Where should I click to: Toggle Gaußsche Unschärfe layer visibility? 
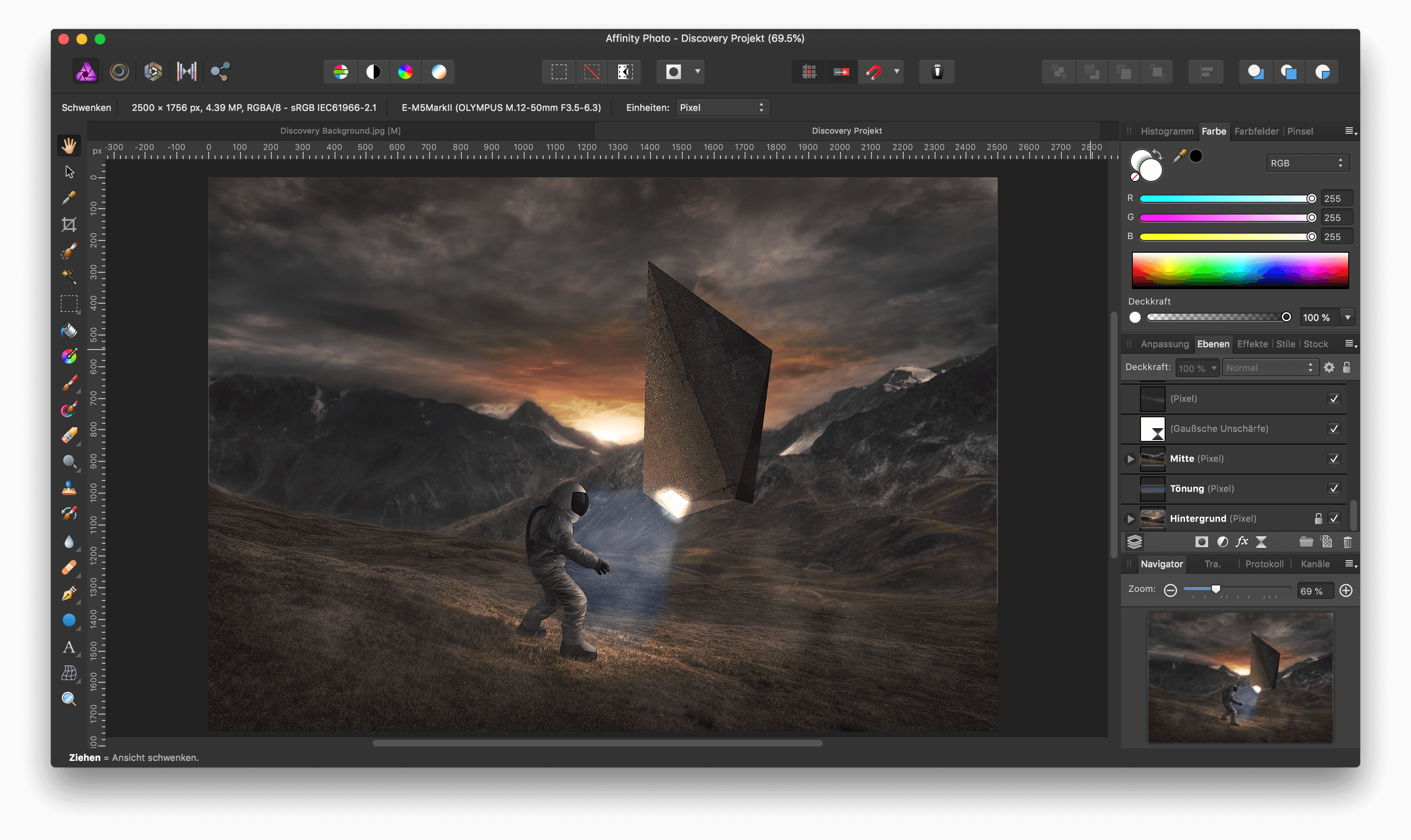click(x=1333, y=429)
